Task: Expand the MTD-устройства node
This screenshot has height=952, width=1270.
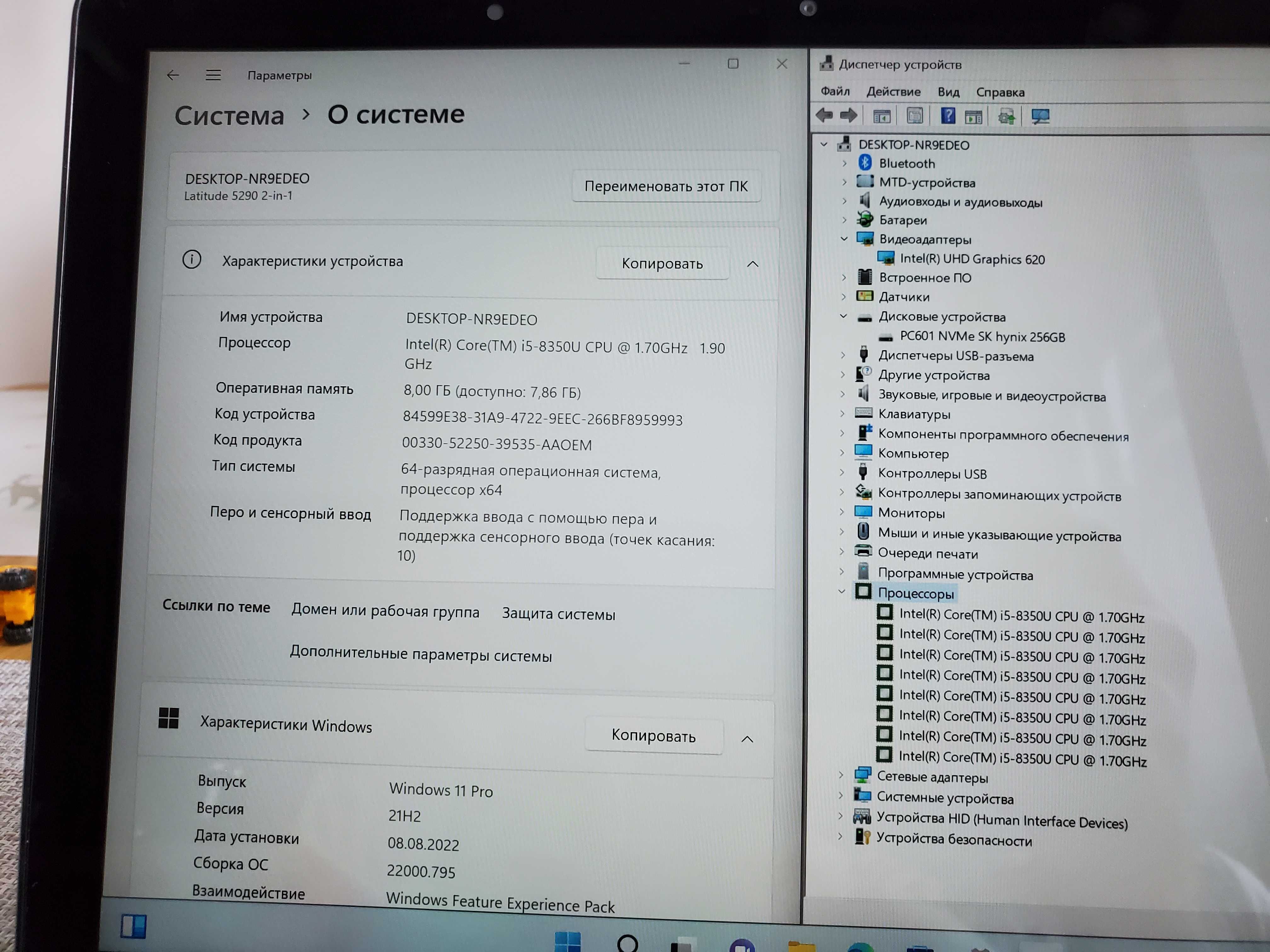Action: [x=844, y=182]
